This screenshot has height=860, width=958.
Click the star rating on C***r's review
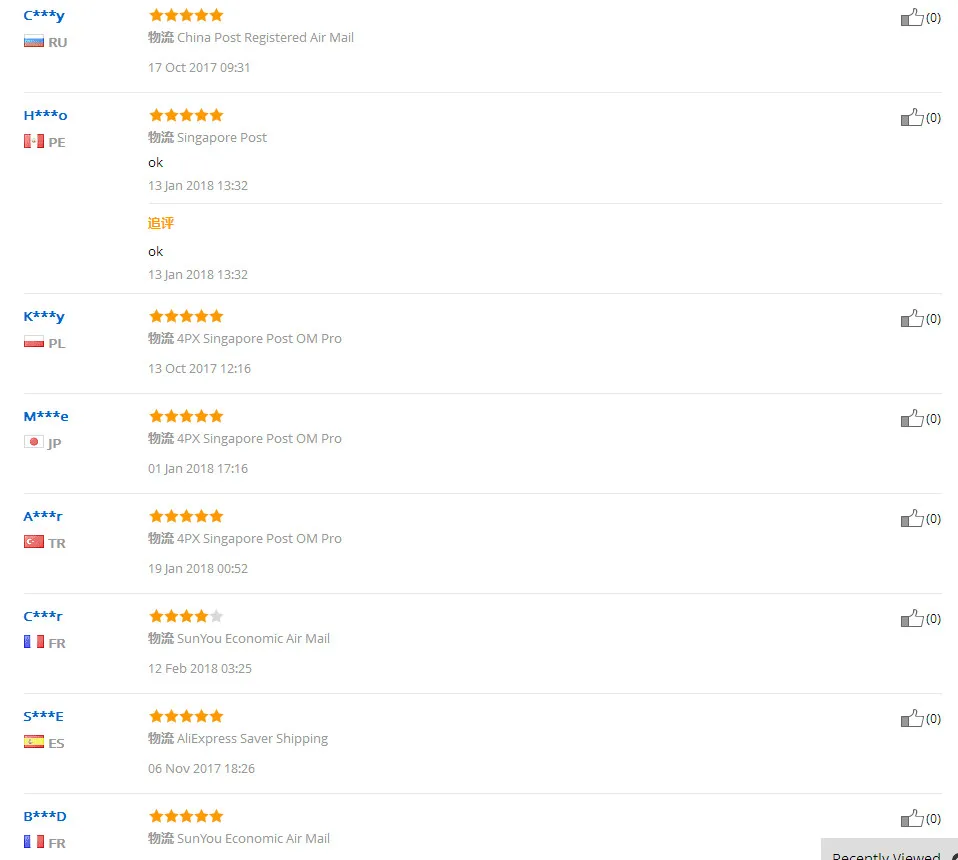pos(186,616)
